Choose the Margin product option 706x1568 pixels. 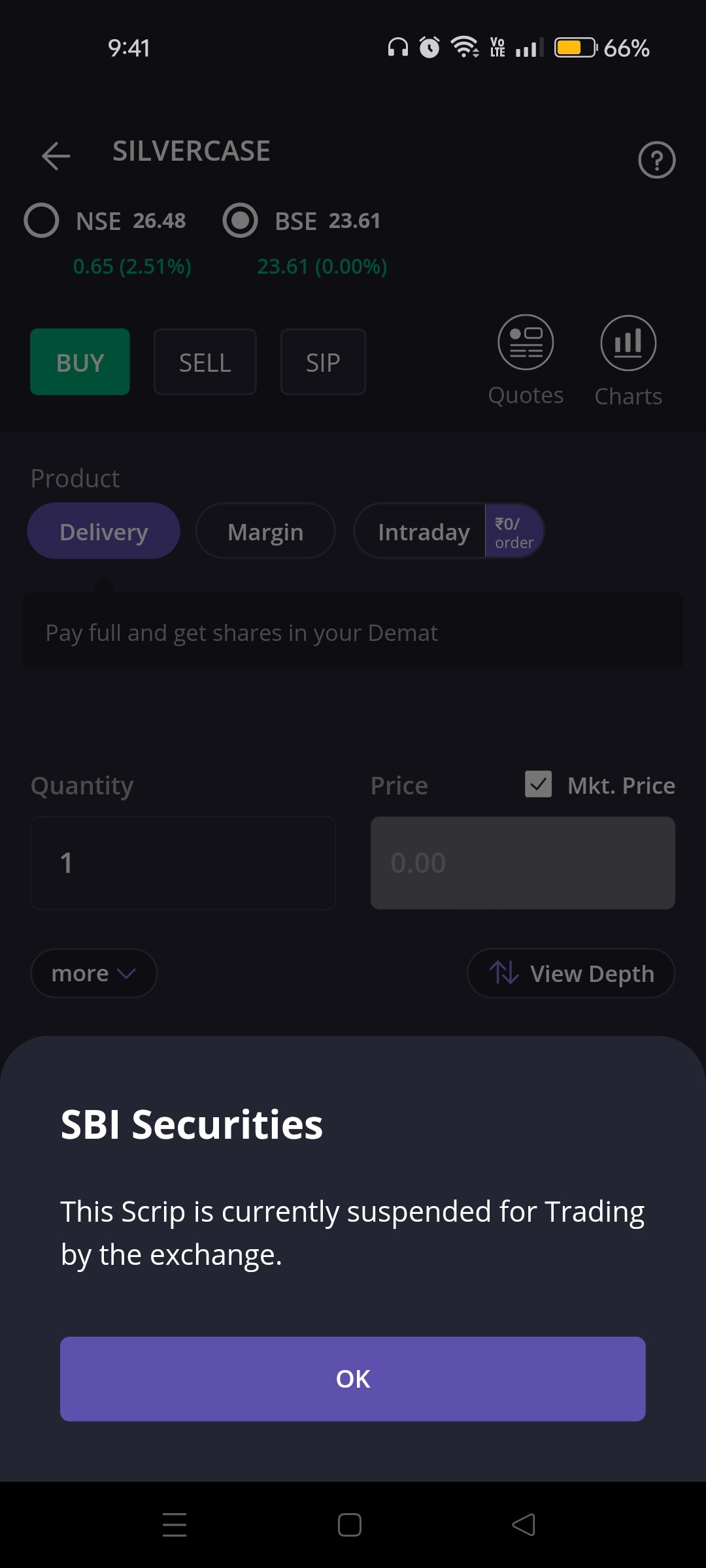(265, 531)
